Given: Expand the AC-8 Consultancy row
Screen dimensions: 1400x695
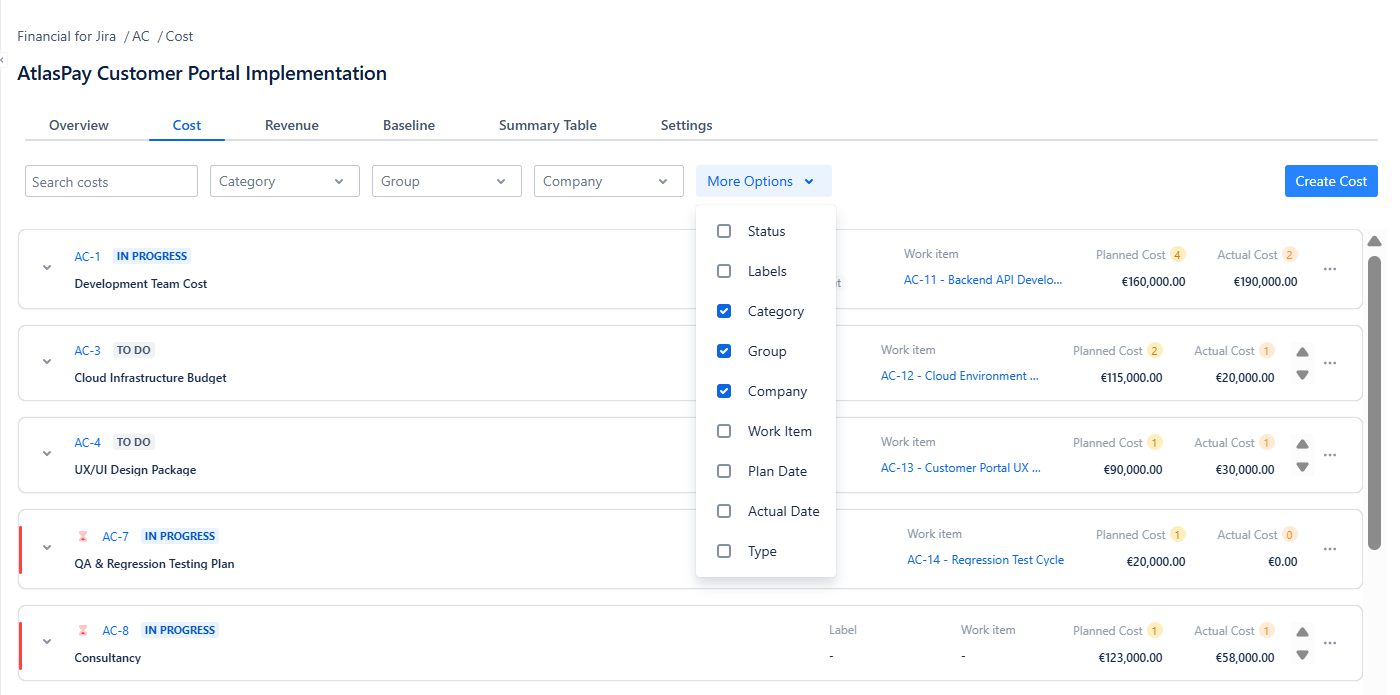Looking at the screenshot, I should point(47,642).
